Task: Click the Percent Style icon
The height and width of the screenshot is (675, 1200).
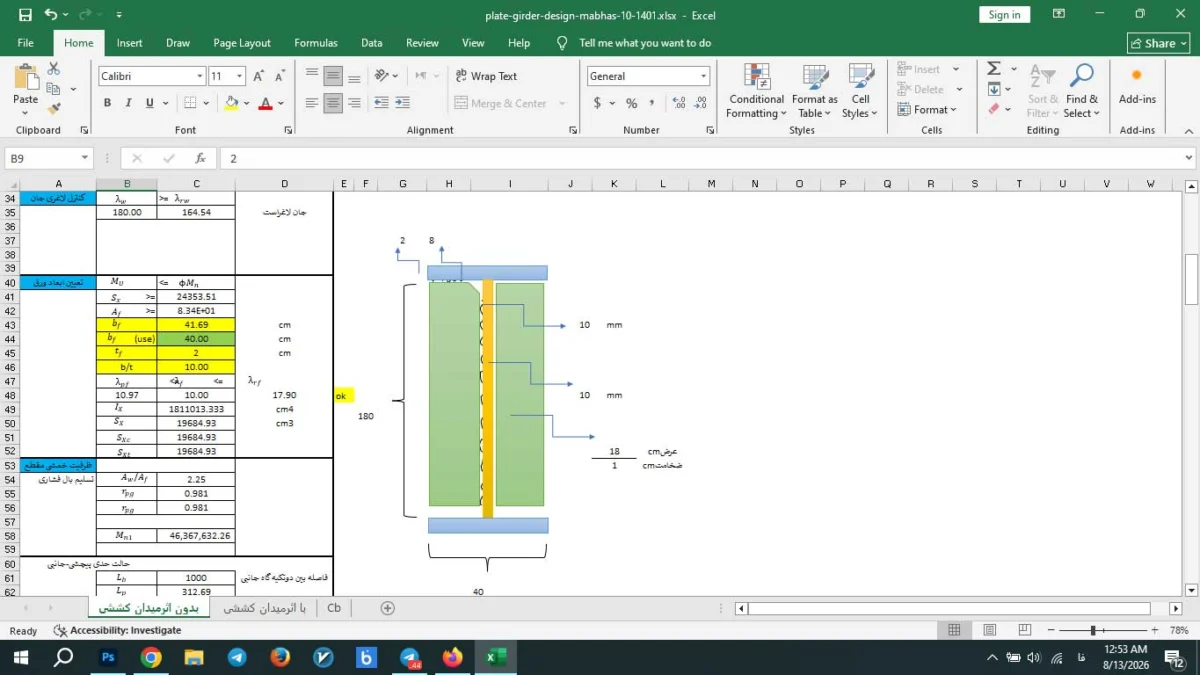Action: [x=631, y=103]
